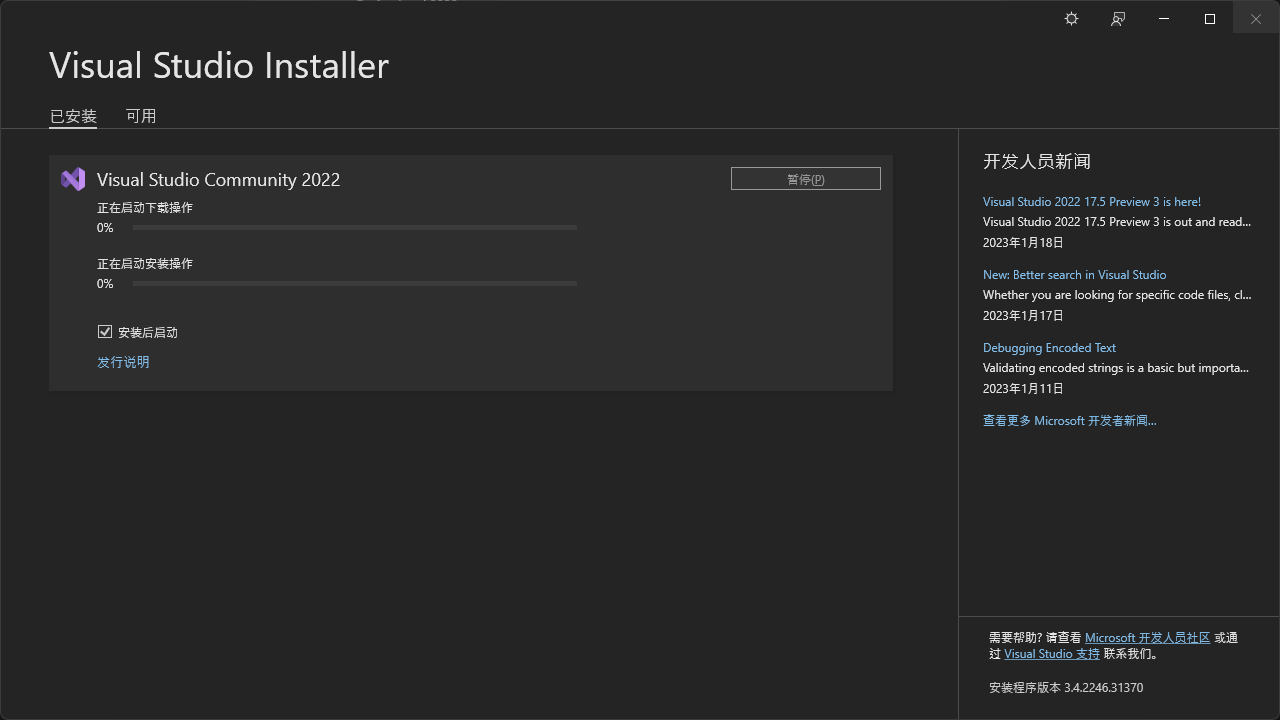Visit the Microsoft 开发人员社区 link

pos(1147,637)
